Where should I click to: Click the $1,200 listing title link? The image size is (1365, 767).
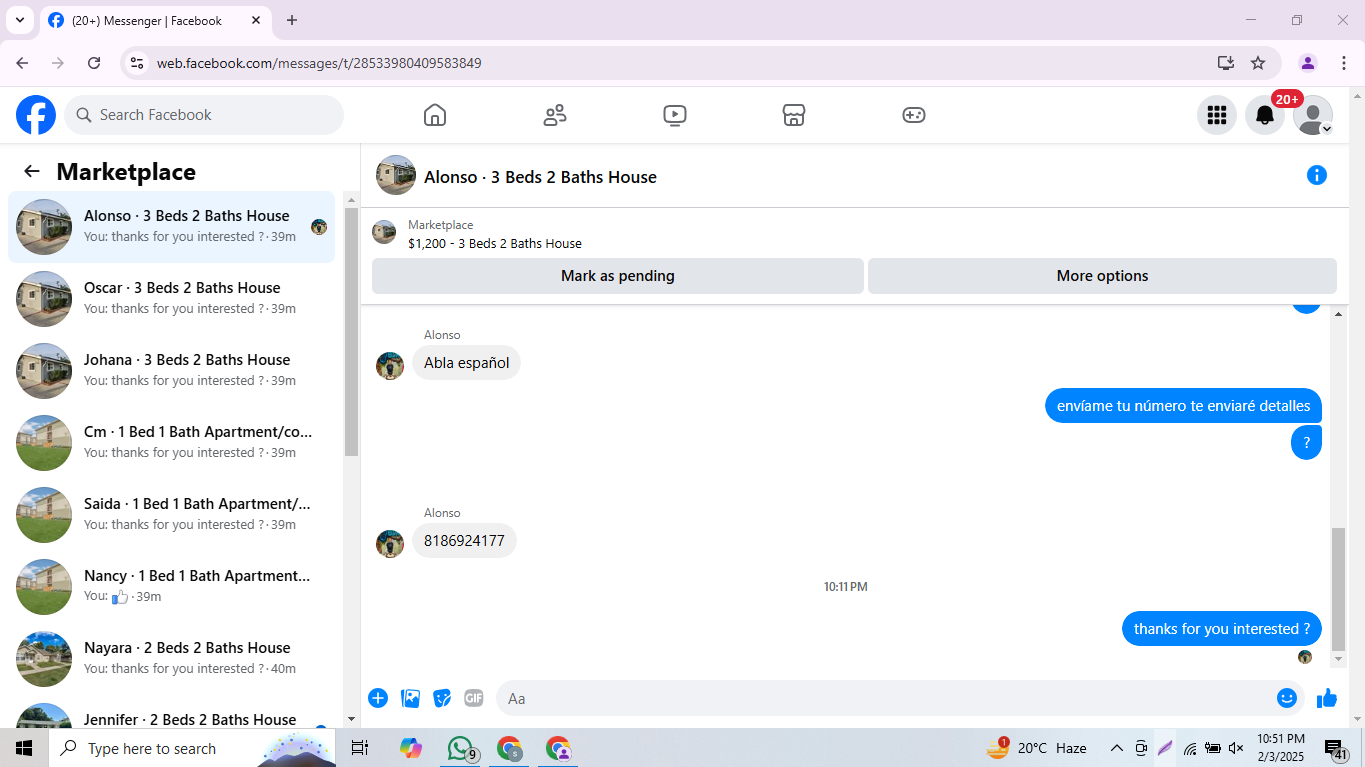point(495,243)
